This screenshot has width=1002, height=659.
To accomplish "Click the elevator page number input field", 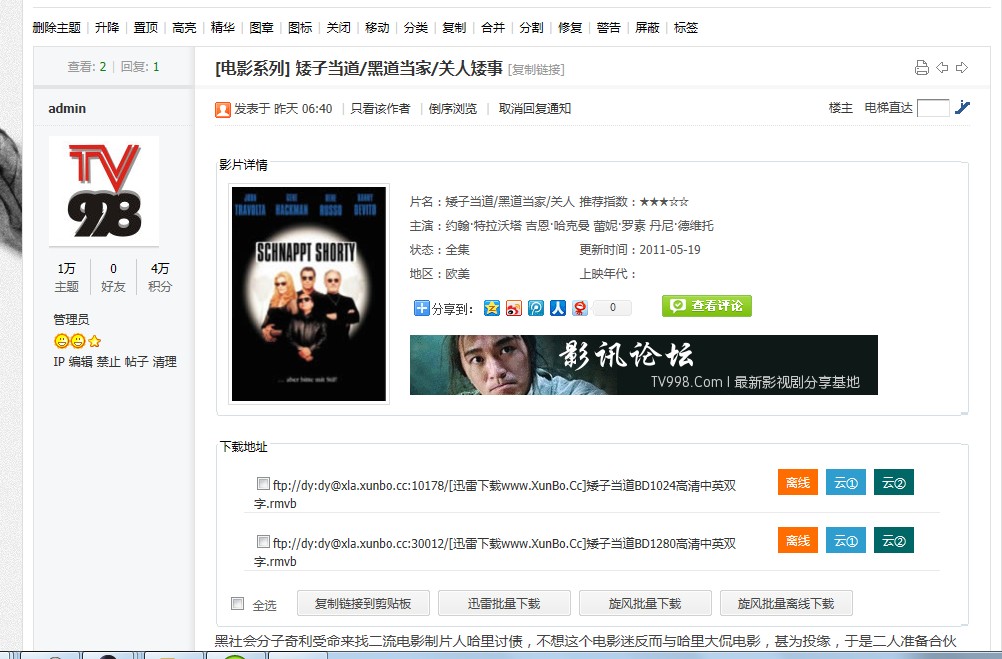I will click(x=934, y=108).
